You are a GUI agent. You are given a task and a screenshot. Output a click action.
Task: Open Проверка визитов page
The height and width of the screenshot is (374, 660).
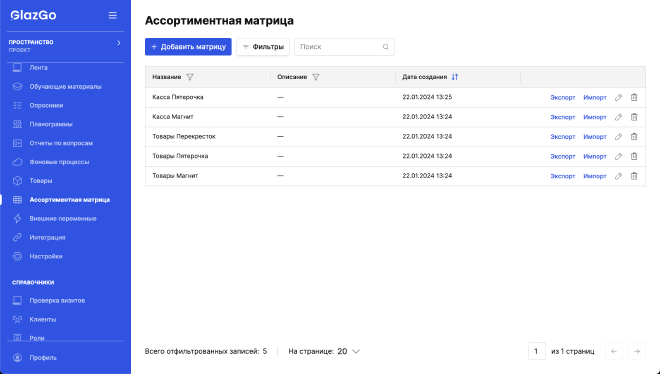(57, 301)
